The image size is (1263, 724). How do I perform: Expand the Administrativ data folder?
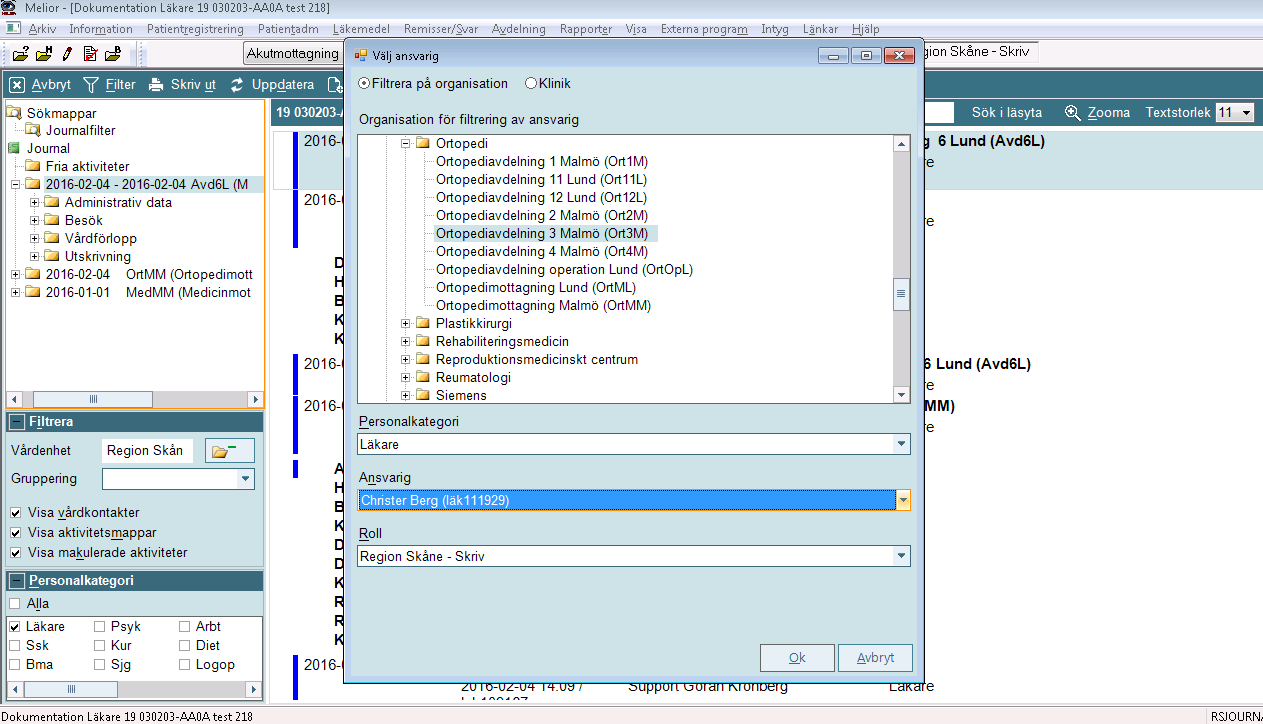pyautogui.click(x=35, y=202)
